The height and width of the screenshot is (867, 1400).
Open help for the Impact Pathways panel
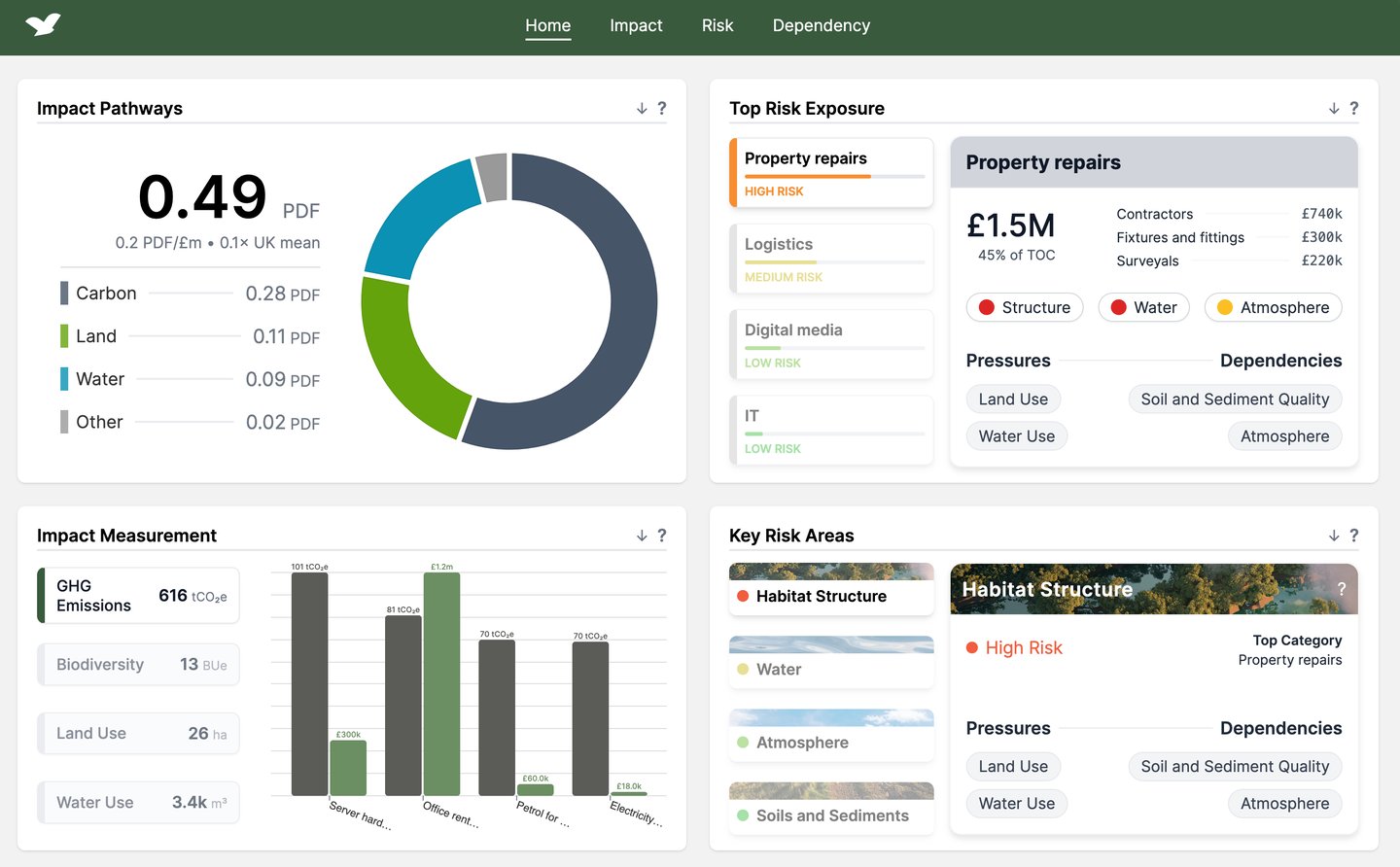click(x=662, y=108)
